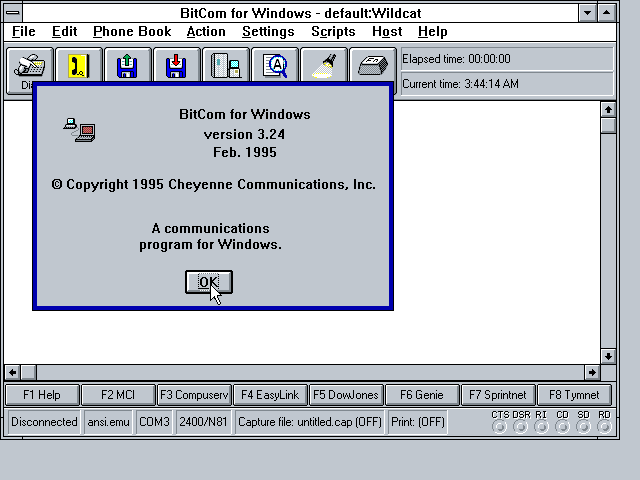This screenshot has width=640, height=480.
Task: Click the download file floppy icon
Action: (x=176, y=65)
